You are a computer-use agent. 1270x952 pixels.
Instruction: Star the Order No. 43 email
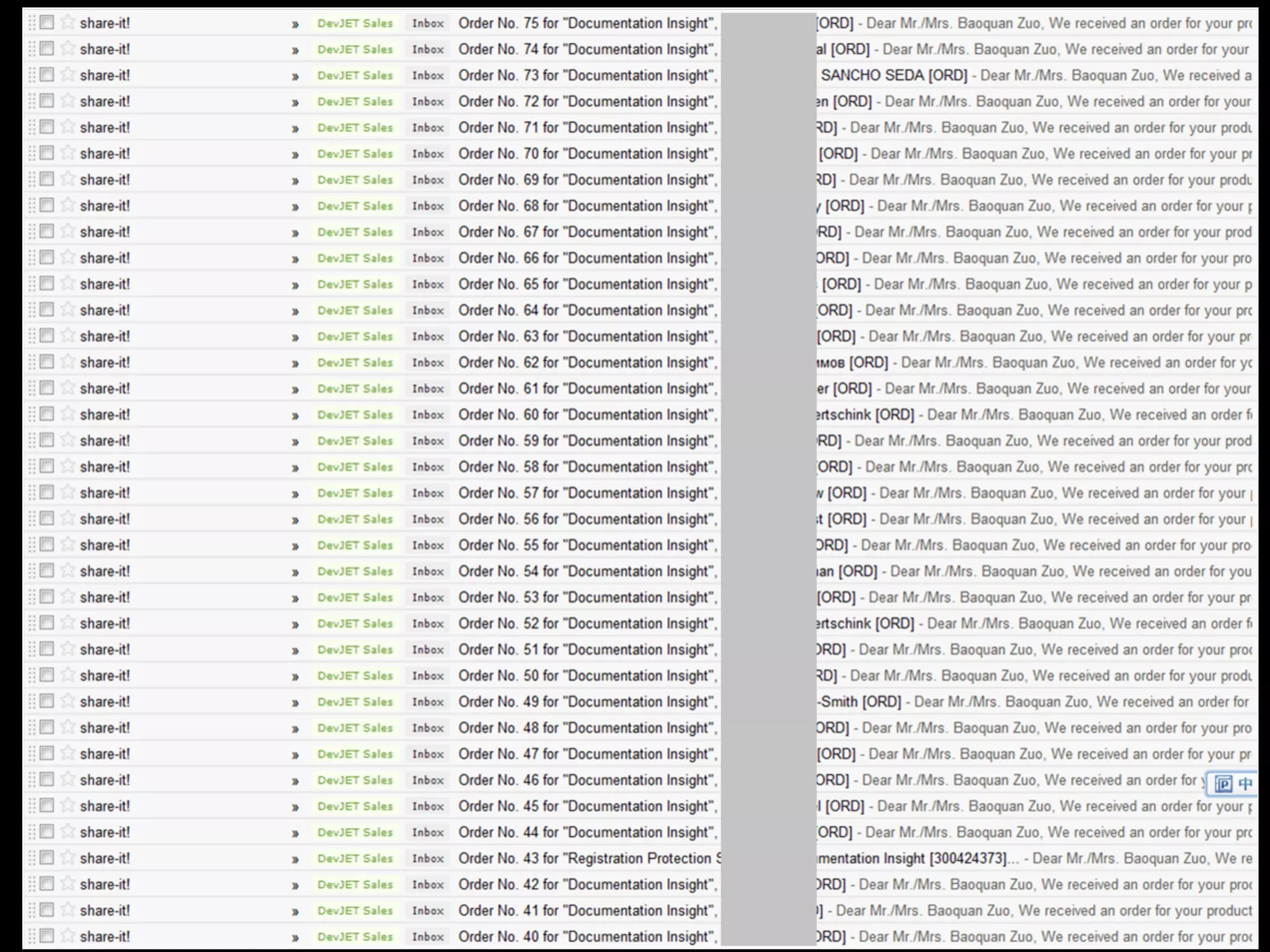click(68, 858)
